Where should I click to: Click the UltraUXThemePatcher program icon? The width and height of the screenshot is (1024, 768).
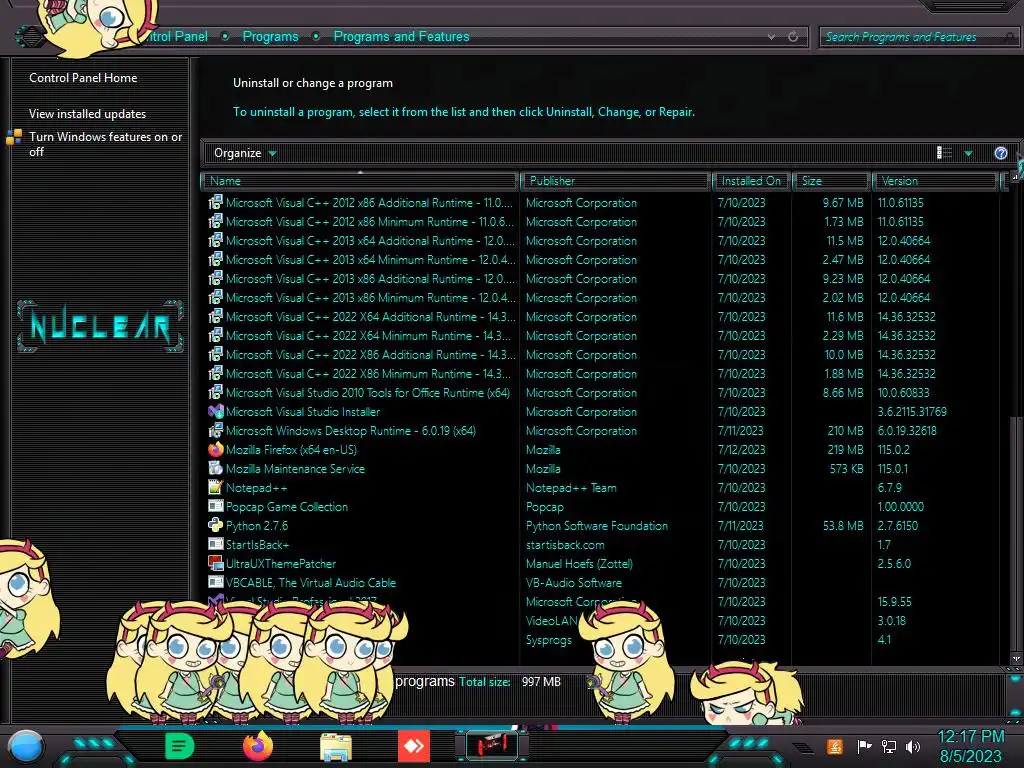[x=216, y=563]
